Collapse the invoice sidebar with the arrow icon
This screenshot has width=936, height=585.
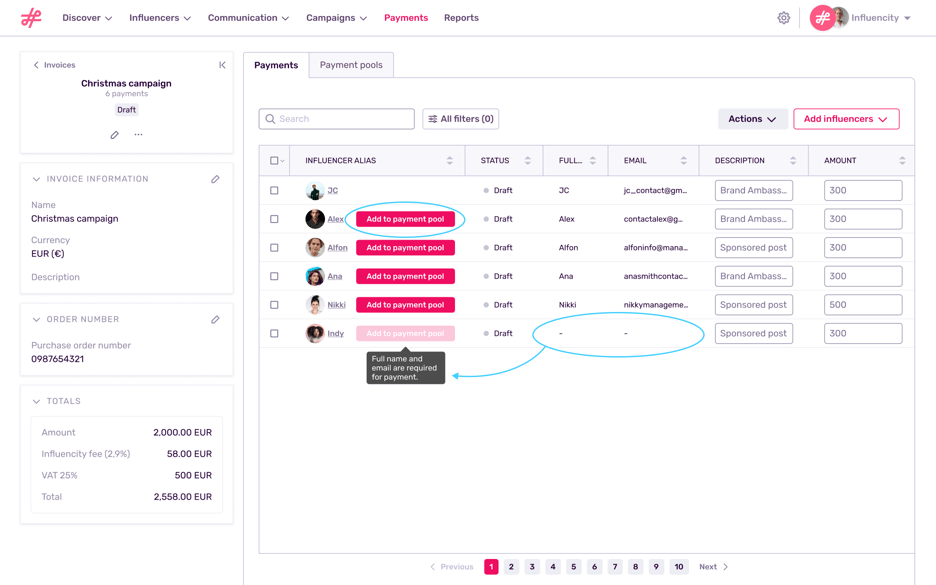(x=222, y=64)
